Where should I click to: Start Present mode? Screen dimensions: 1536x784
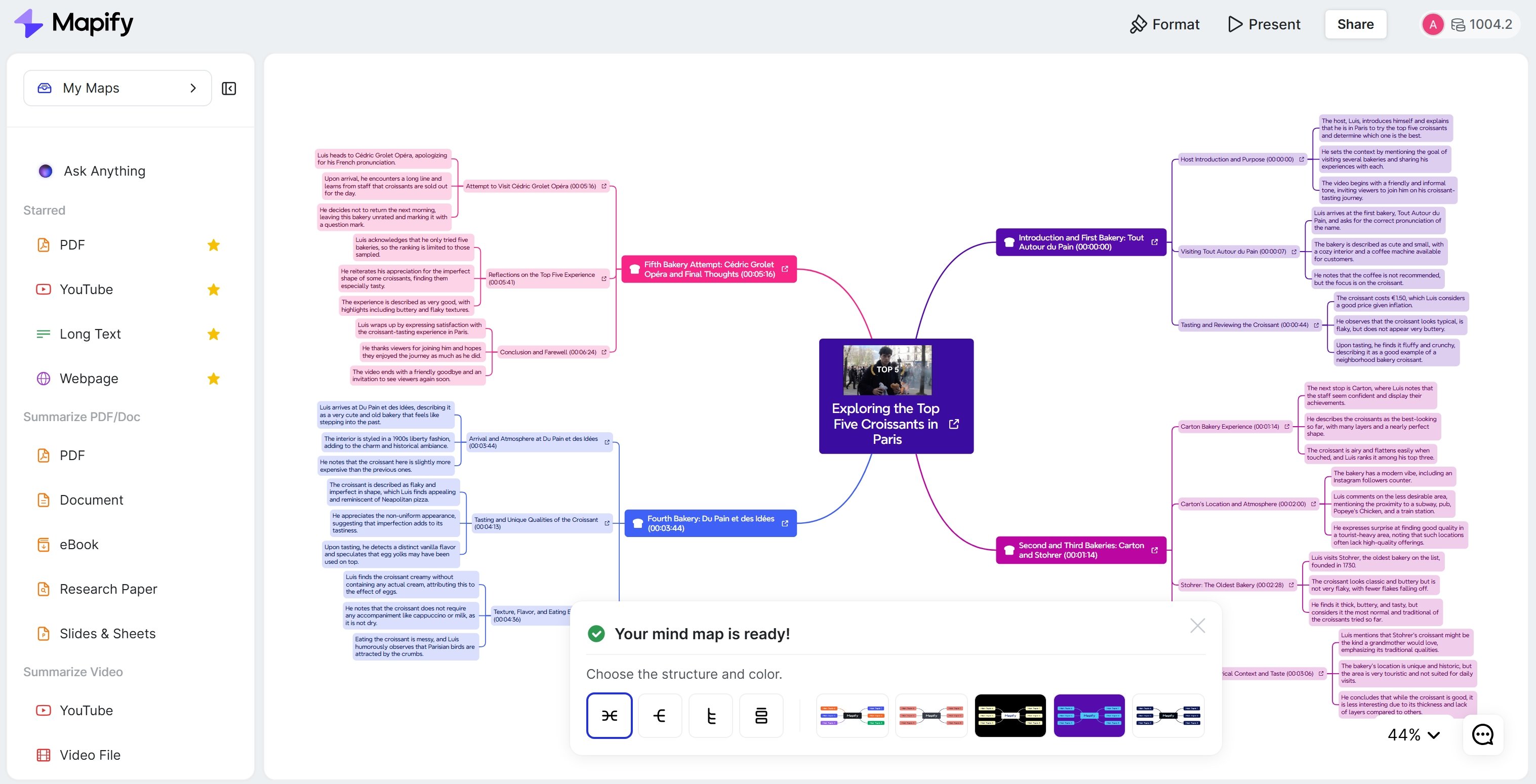[1264, 24]
